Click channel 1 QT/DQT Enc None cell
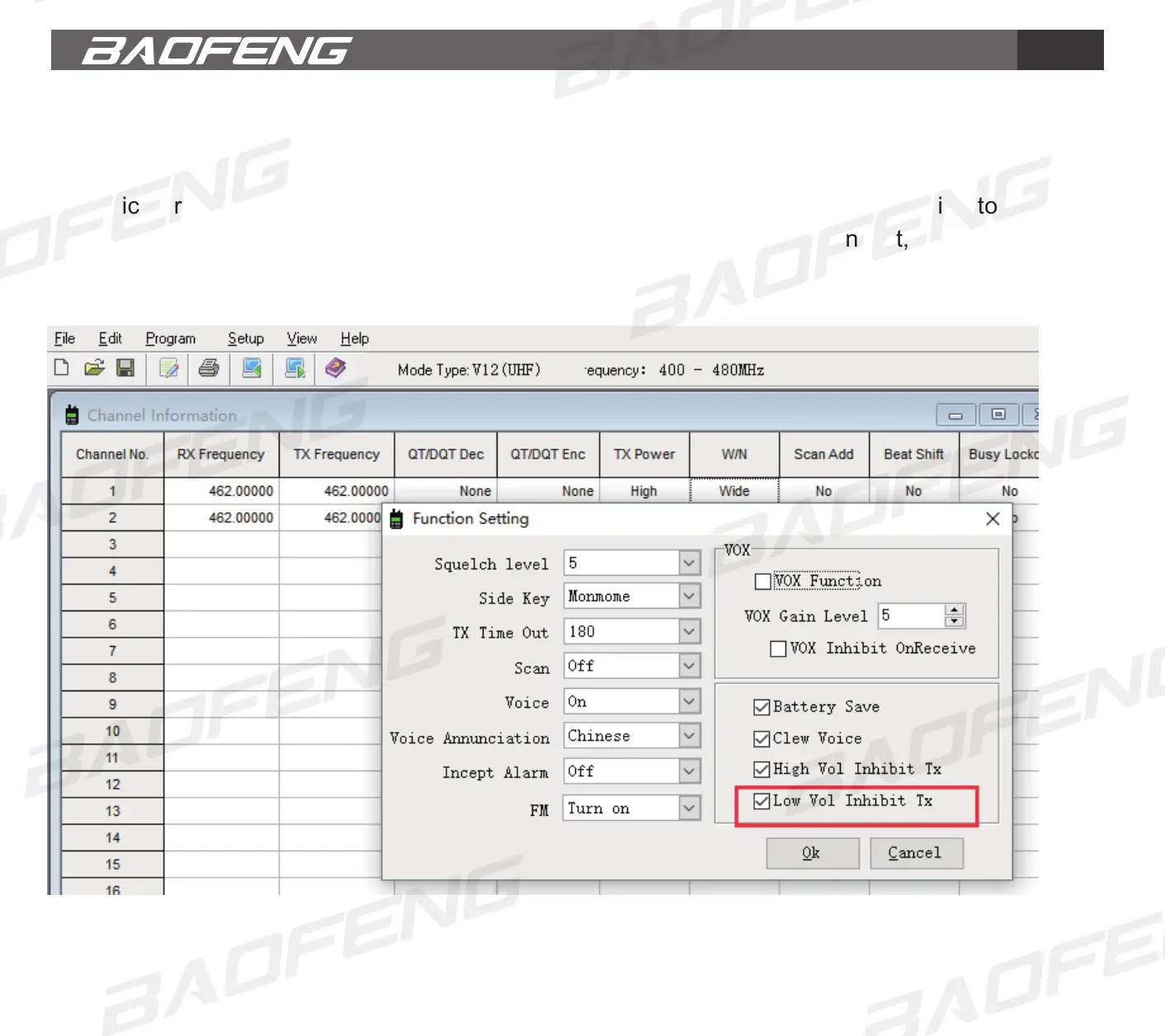 [548, 492]
